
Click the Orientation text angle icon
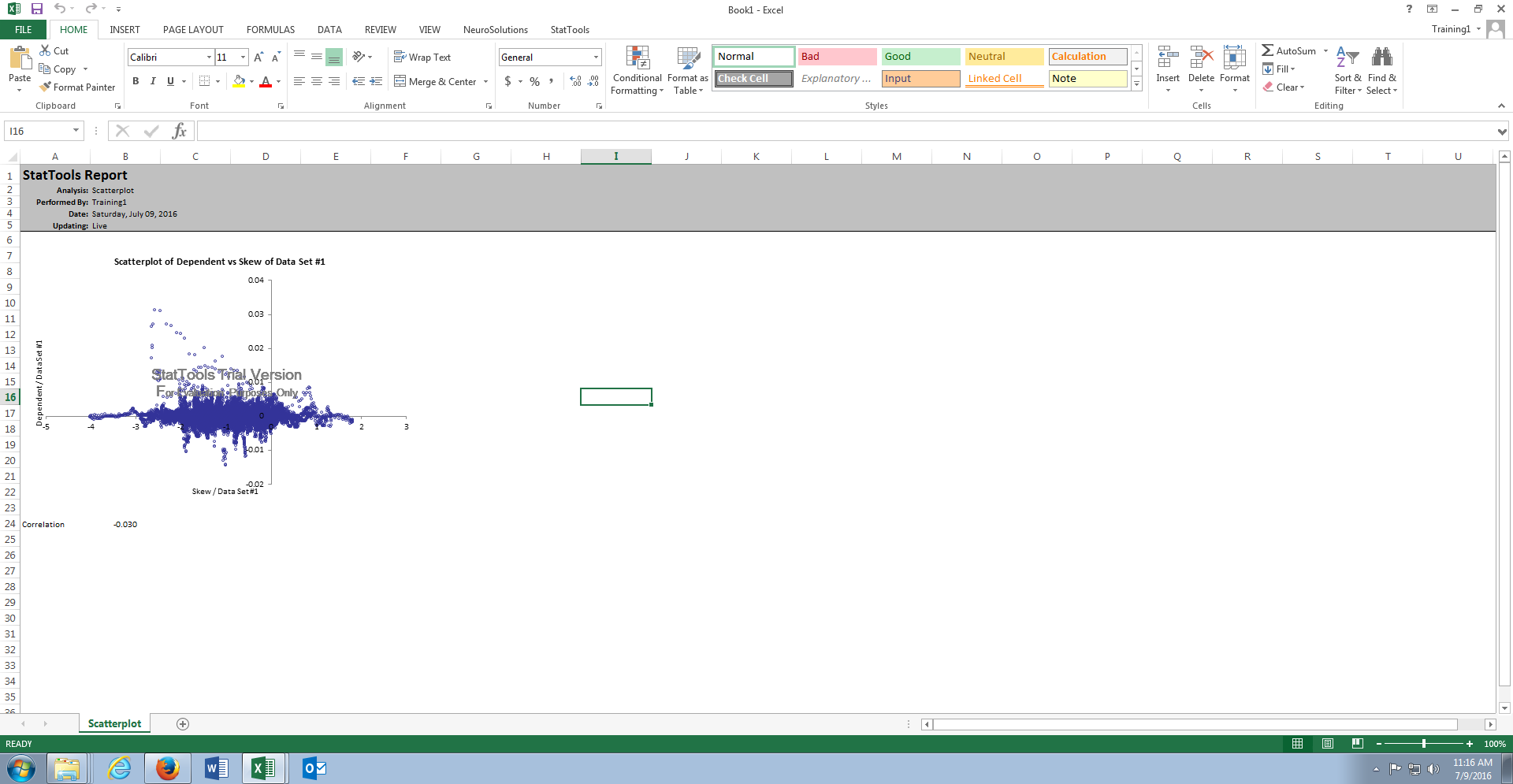coord(359,57)
